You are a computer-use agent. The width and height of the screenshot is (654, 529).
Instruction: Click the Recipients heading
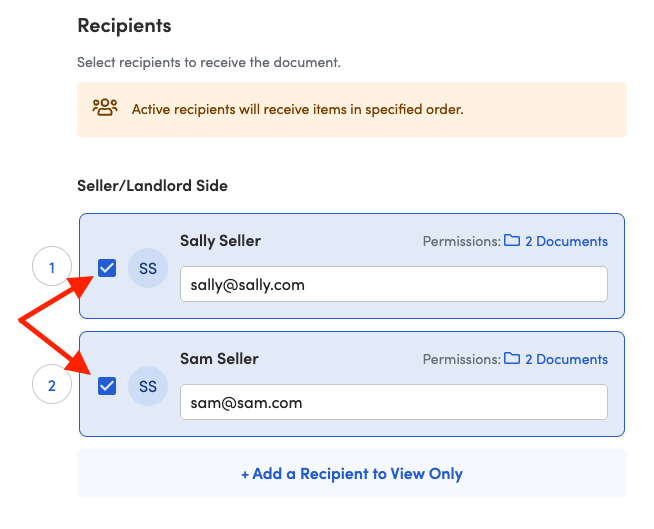[x=124, y=25]
